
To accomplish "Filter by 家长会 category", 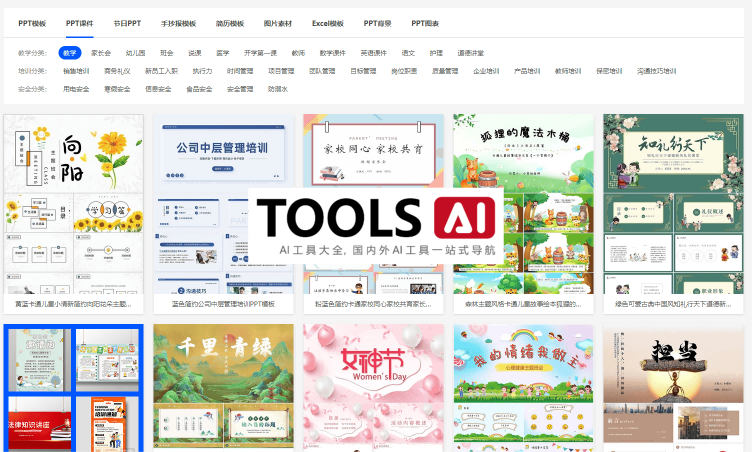I will (101, 53).
